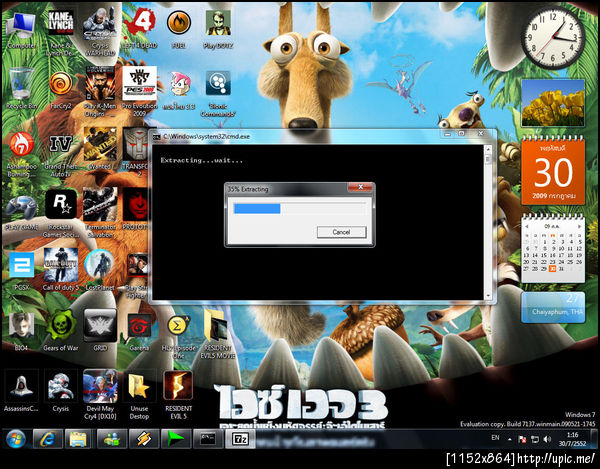Open the Chaiyaphum weather gadget
Image resolution: width=600 pixels, height=469 pixels.
click(553, 307)
